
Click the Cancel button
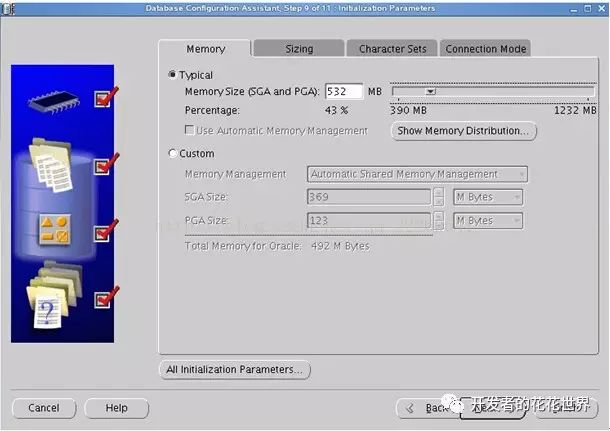click(44, 408)
